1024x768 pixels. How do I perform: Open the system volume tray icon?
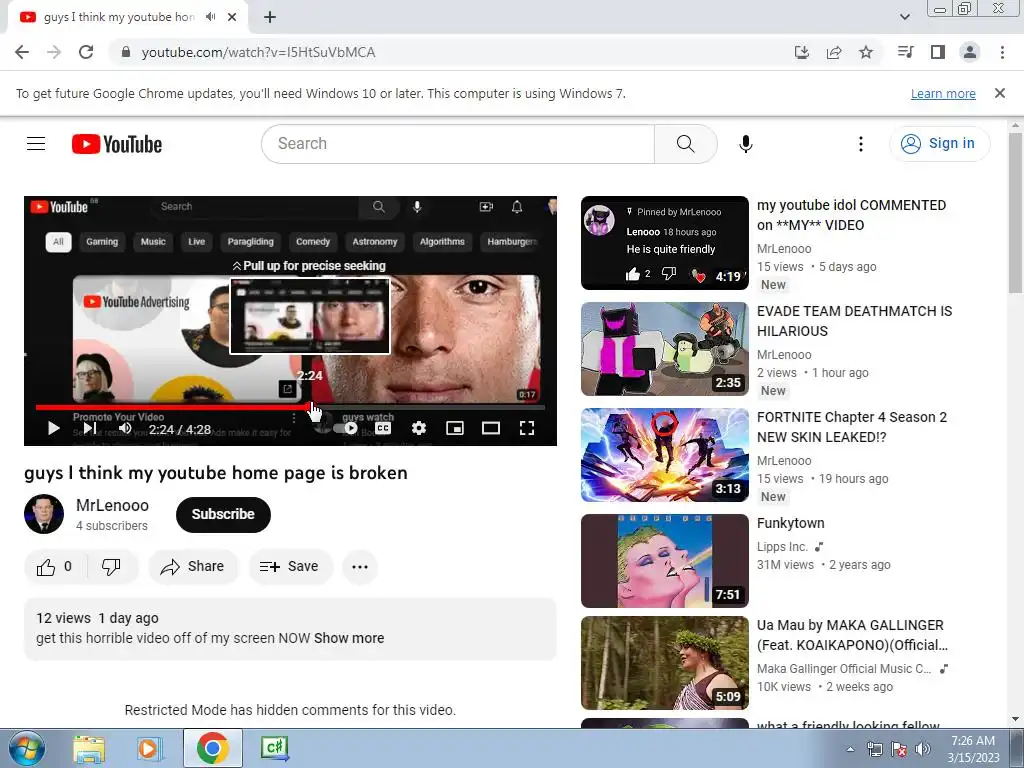click(x=923, y=749)
